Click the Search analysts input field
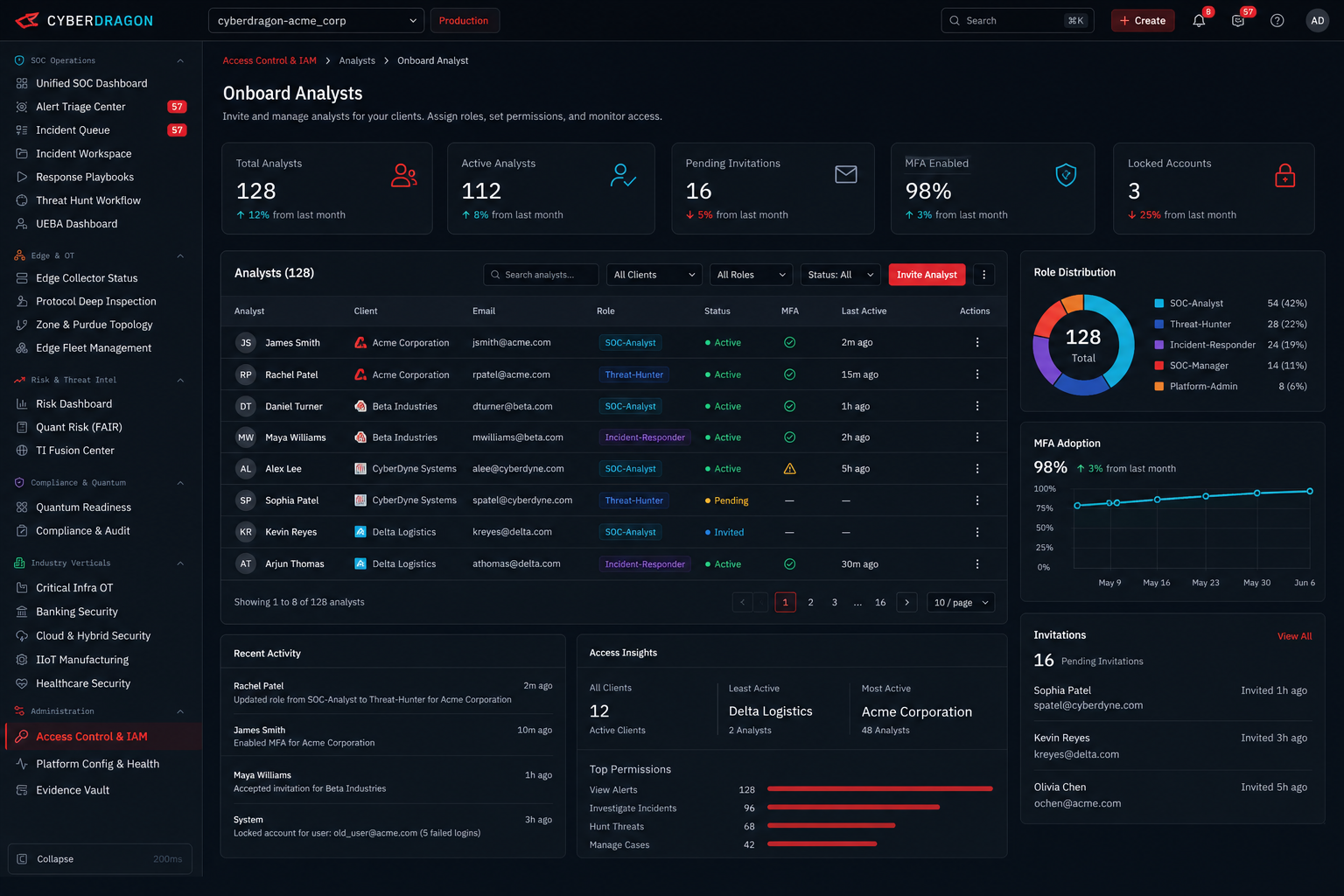The image size is (1344, 896). tap(541, 275)
